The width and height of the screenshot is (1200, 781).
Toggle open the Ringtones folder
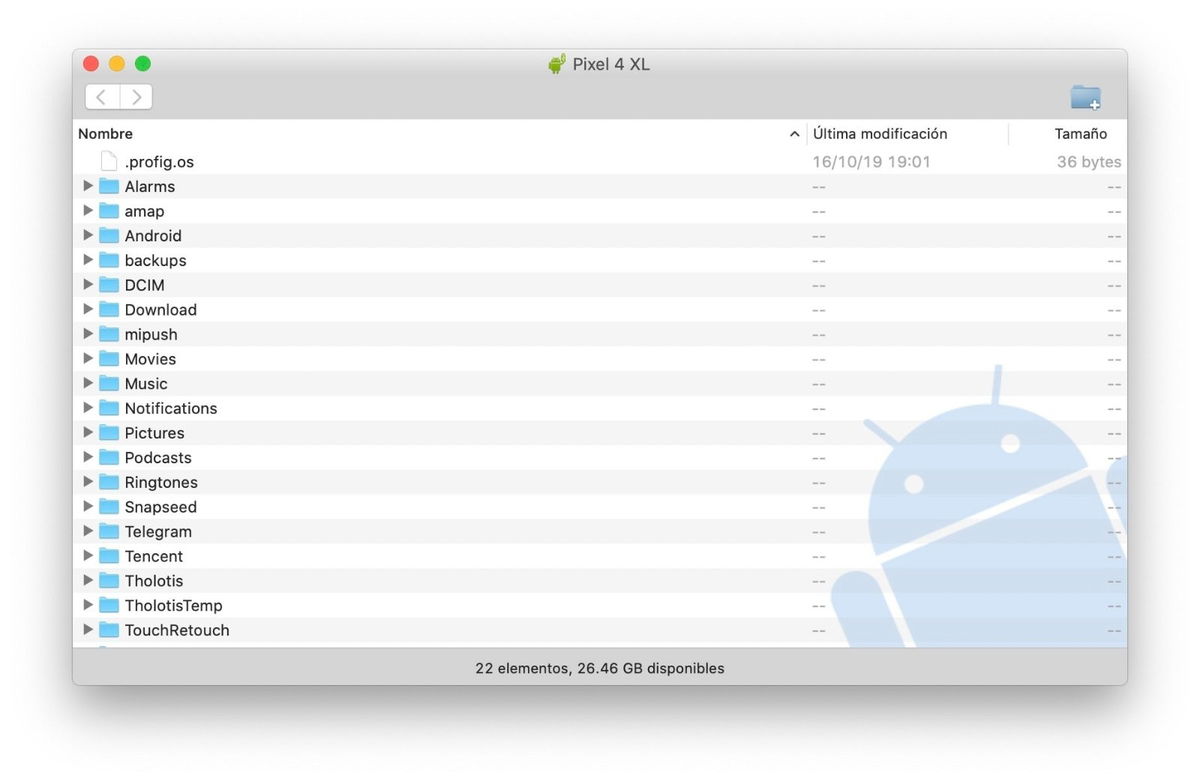88,481
